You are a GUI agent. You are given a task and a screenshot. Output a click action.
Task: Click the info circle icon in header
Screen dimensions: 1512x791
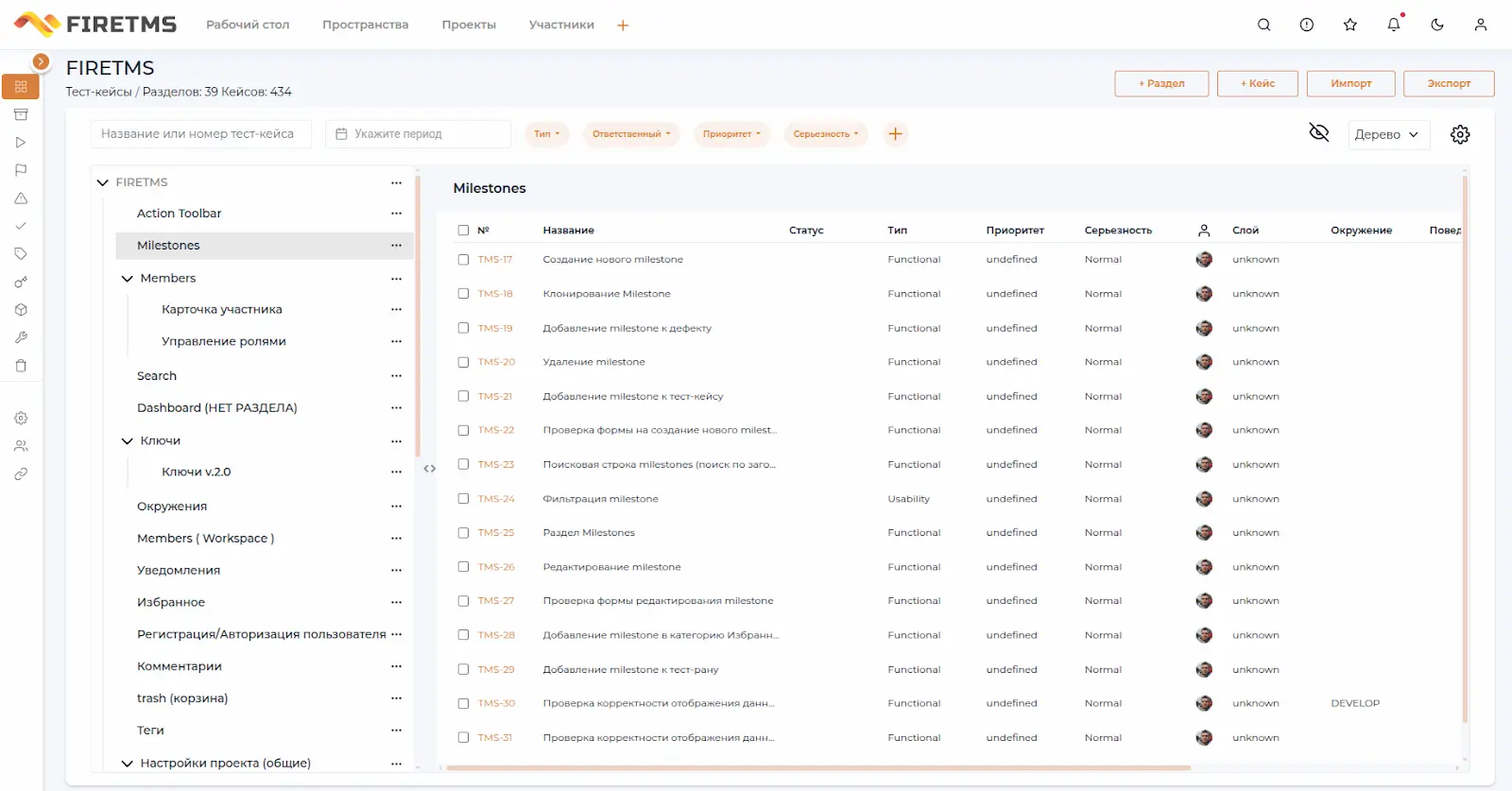(x=1307, y=25)
